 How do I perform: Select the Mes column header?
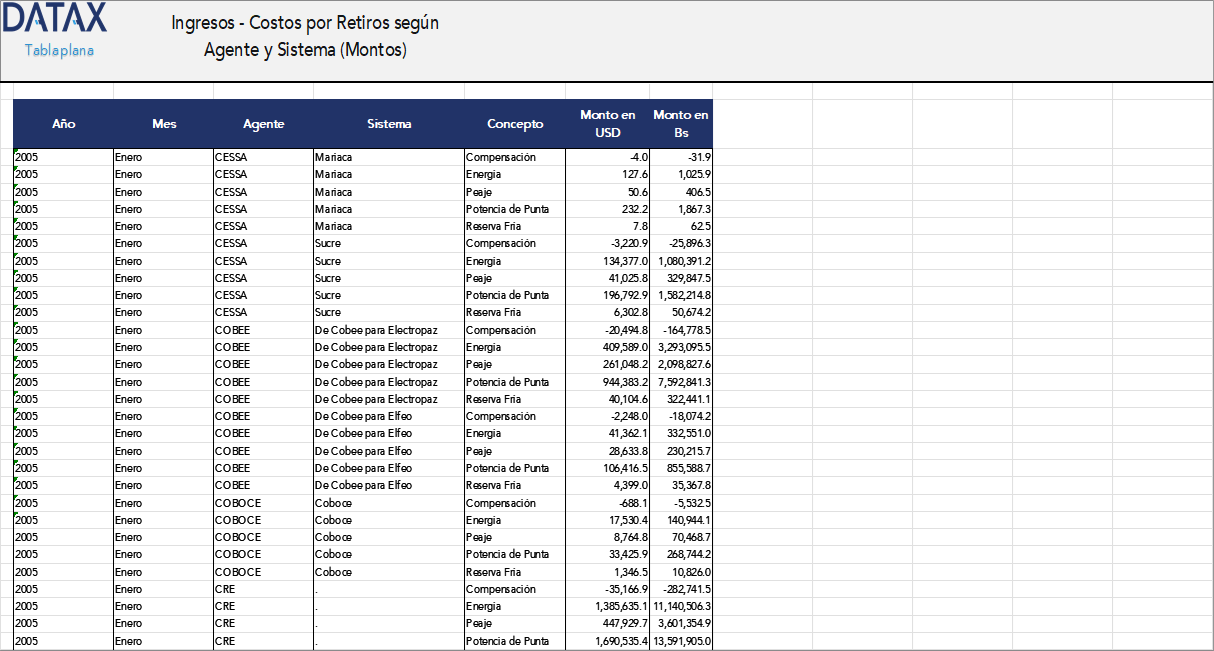[164, 124]
